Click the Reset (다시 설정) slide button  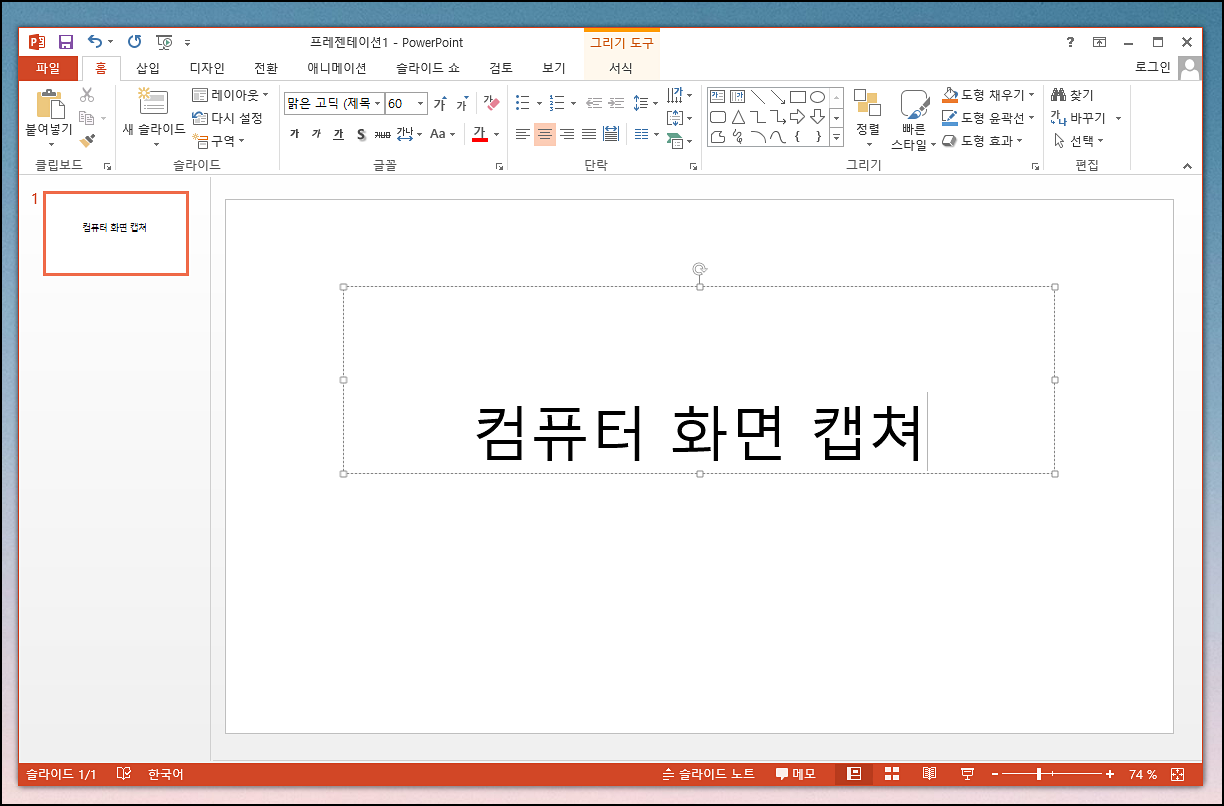pos(227,118)
